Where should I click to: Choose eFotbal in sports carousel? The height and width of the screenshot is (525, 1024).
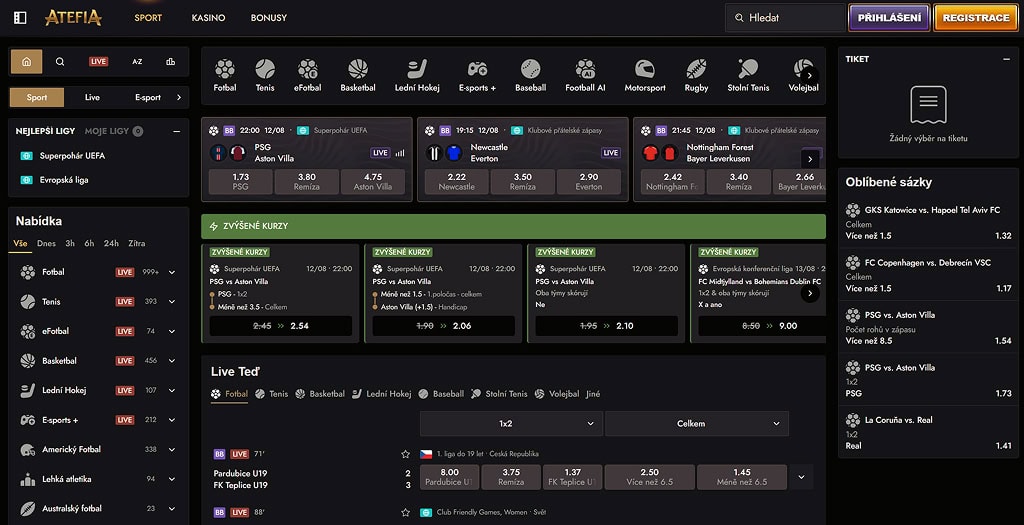(x=308, y=75)
